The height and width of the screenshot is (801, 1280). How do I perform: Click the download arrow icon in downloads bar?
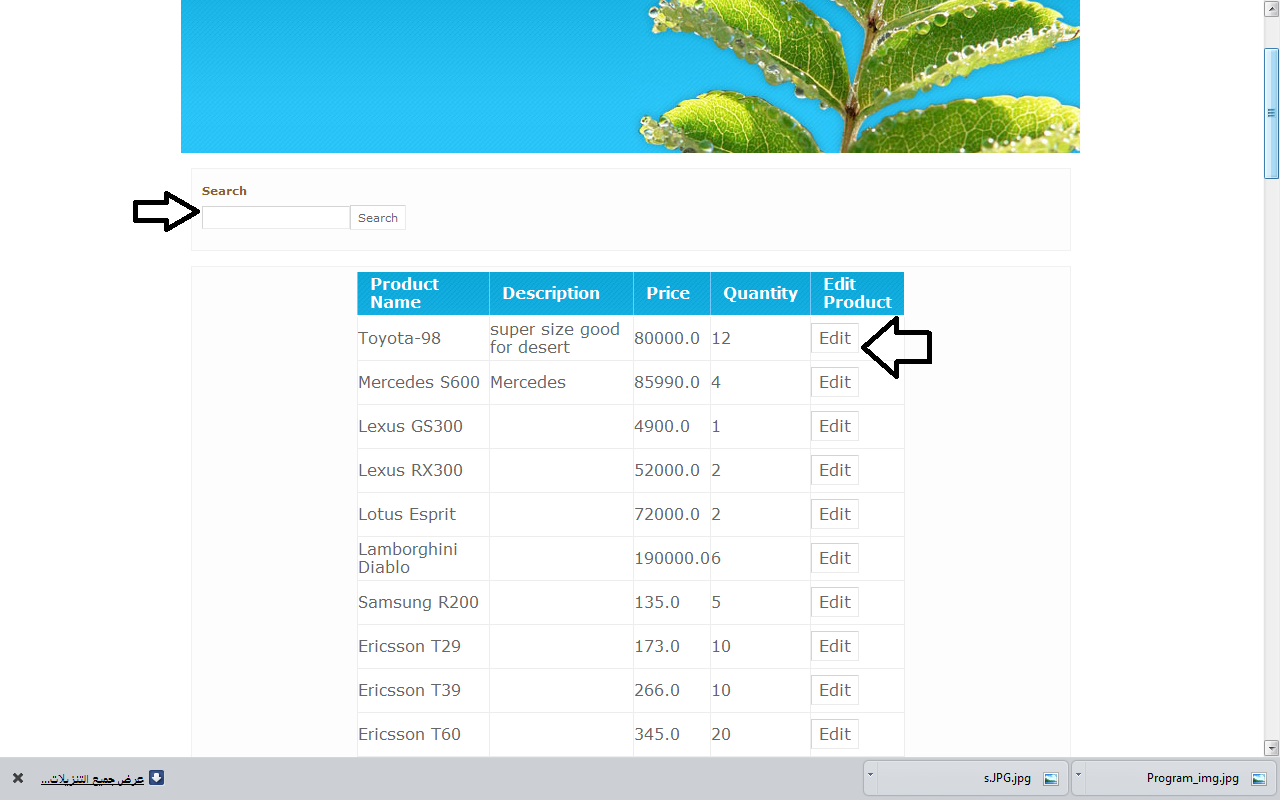(x=156, y=778)
